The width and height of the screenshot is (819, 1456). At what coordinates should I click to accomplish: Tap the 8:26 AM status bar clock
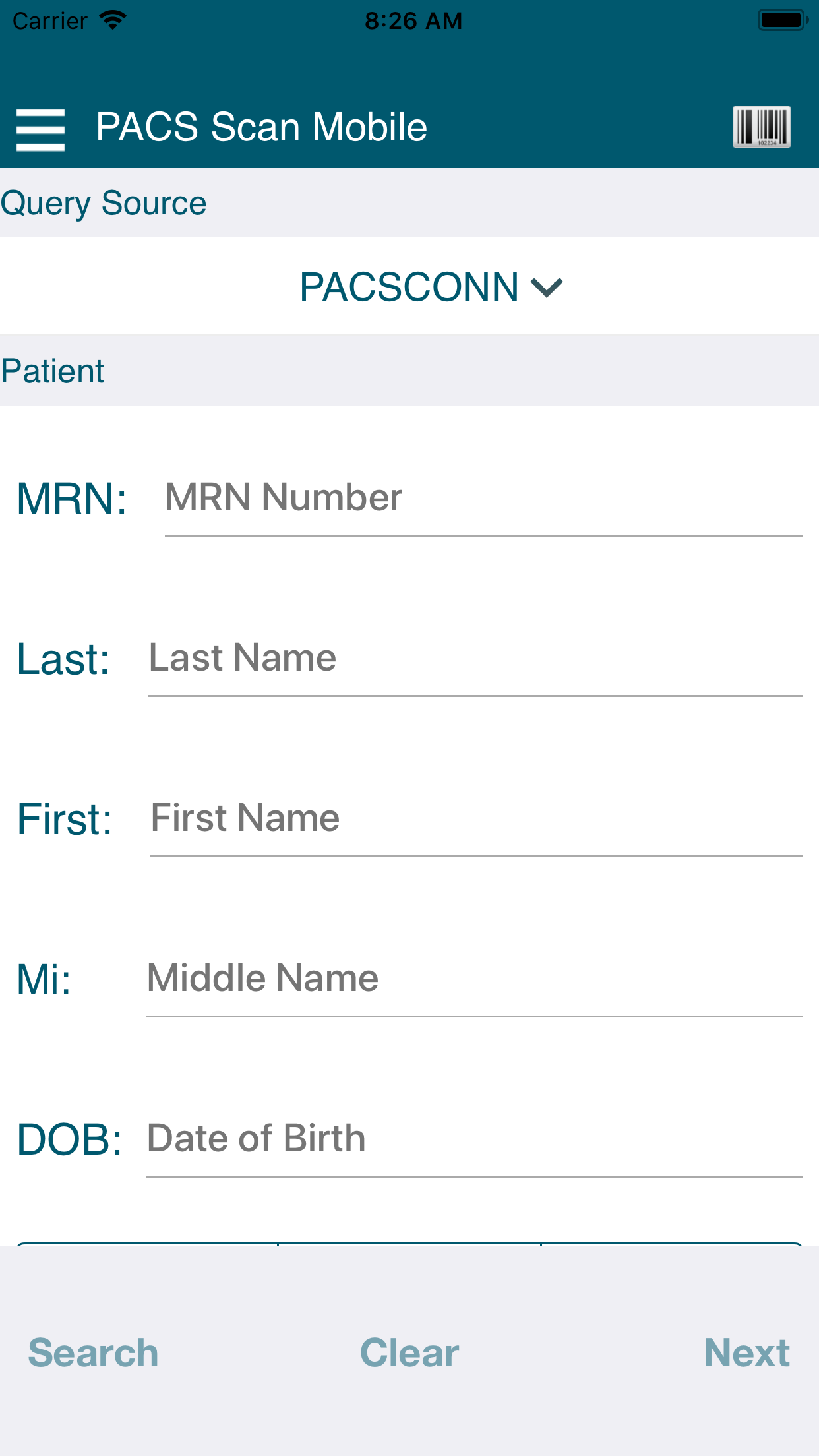413,21
